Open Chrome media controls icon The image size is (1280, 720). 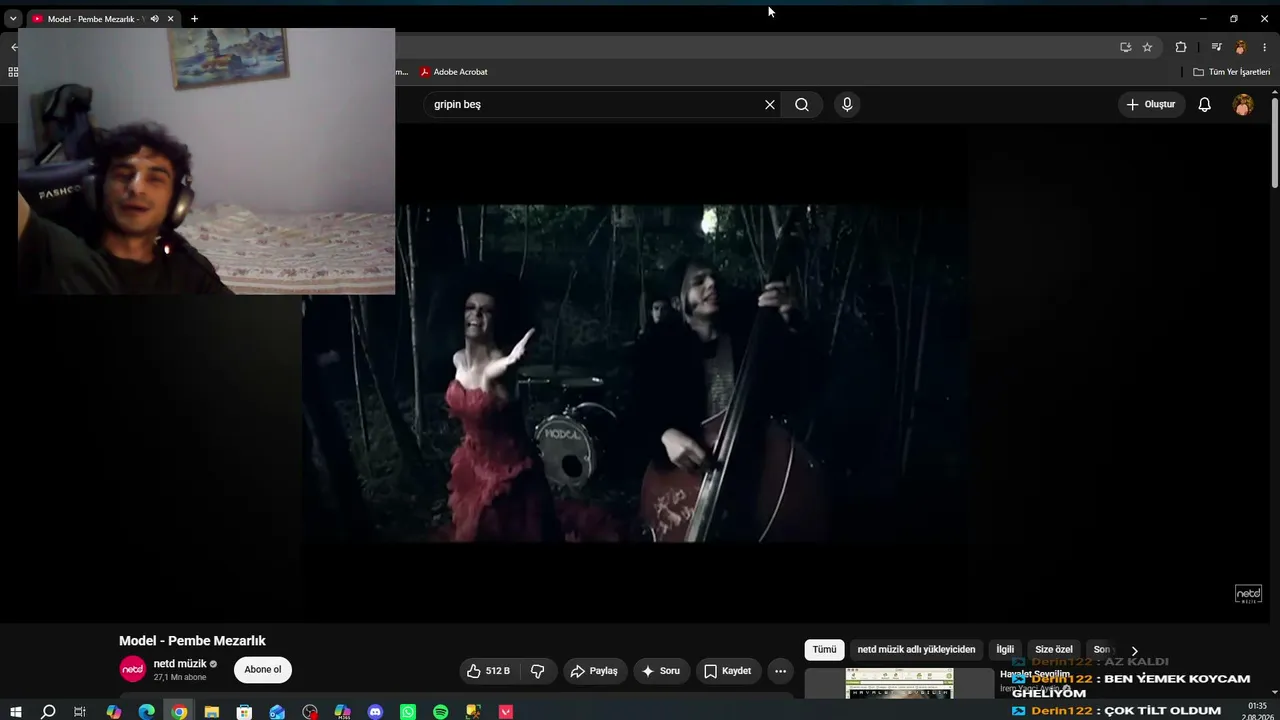1216,47
